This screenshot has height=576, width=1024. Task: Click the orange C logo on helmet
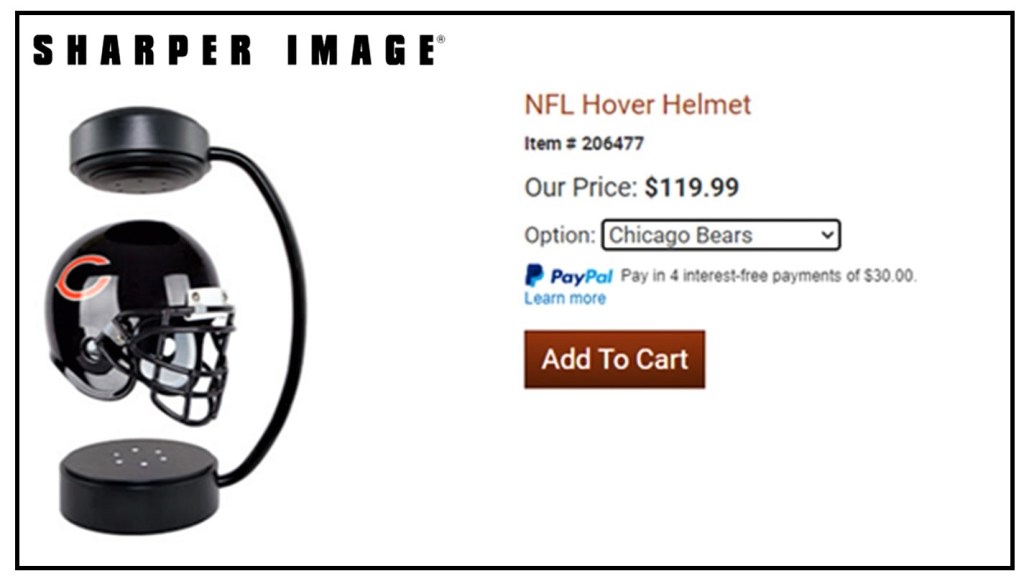pos(82,276)
